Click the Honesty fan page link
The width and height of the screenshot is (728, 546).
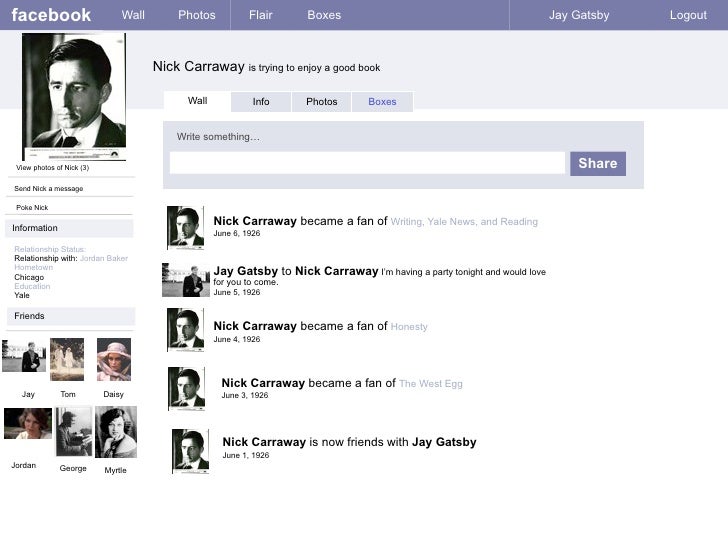tap(409, 327)
